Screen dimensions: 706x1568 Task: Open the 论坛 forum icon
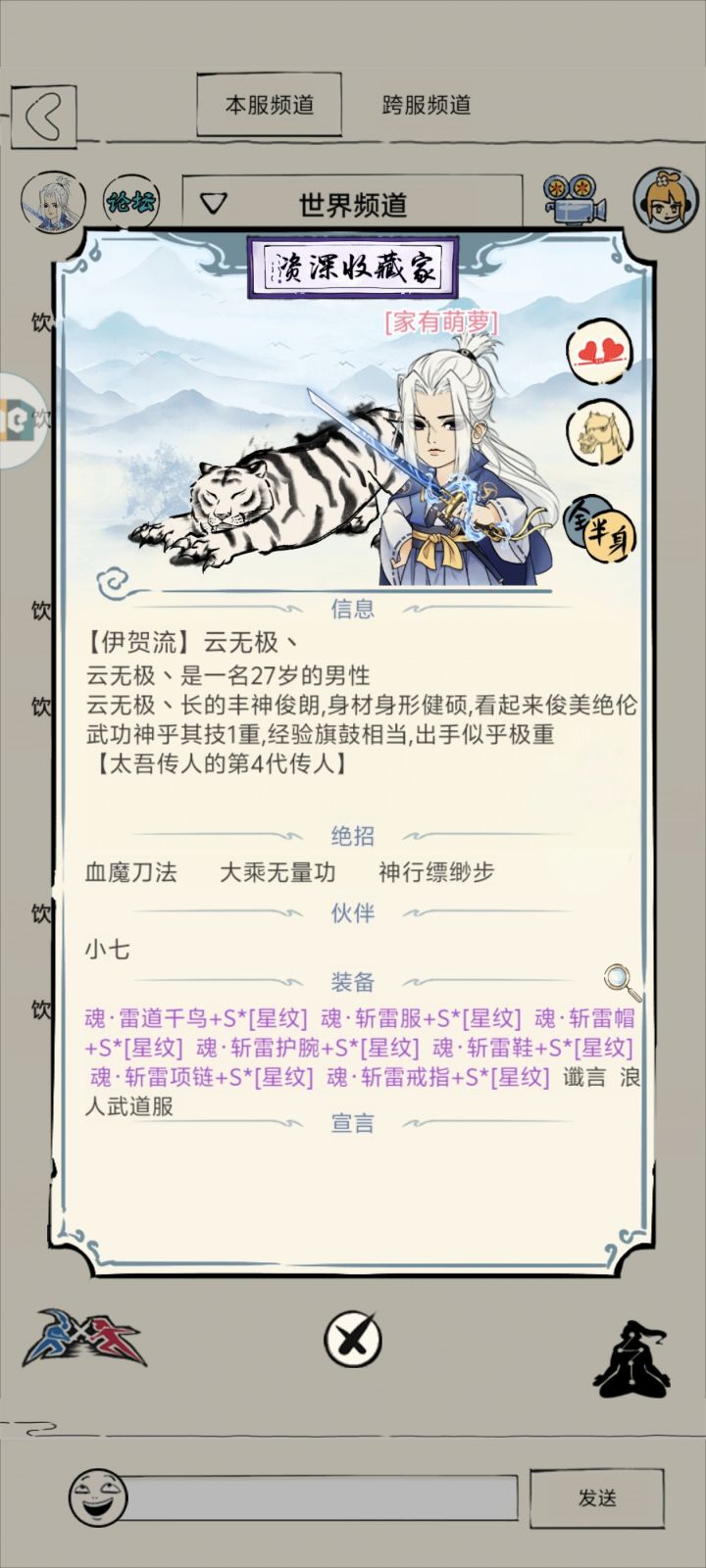pos(131,203)
